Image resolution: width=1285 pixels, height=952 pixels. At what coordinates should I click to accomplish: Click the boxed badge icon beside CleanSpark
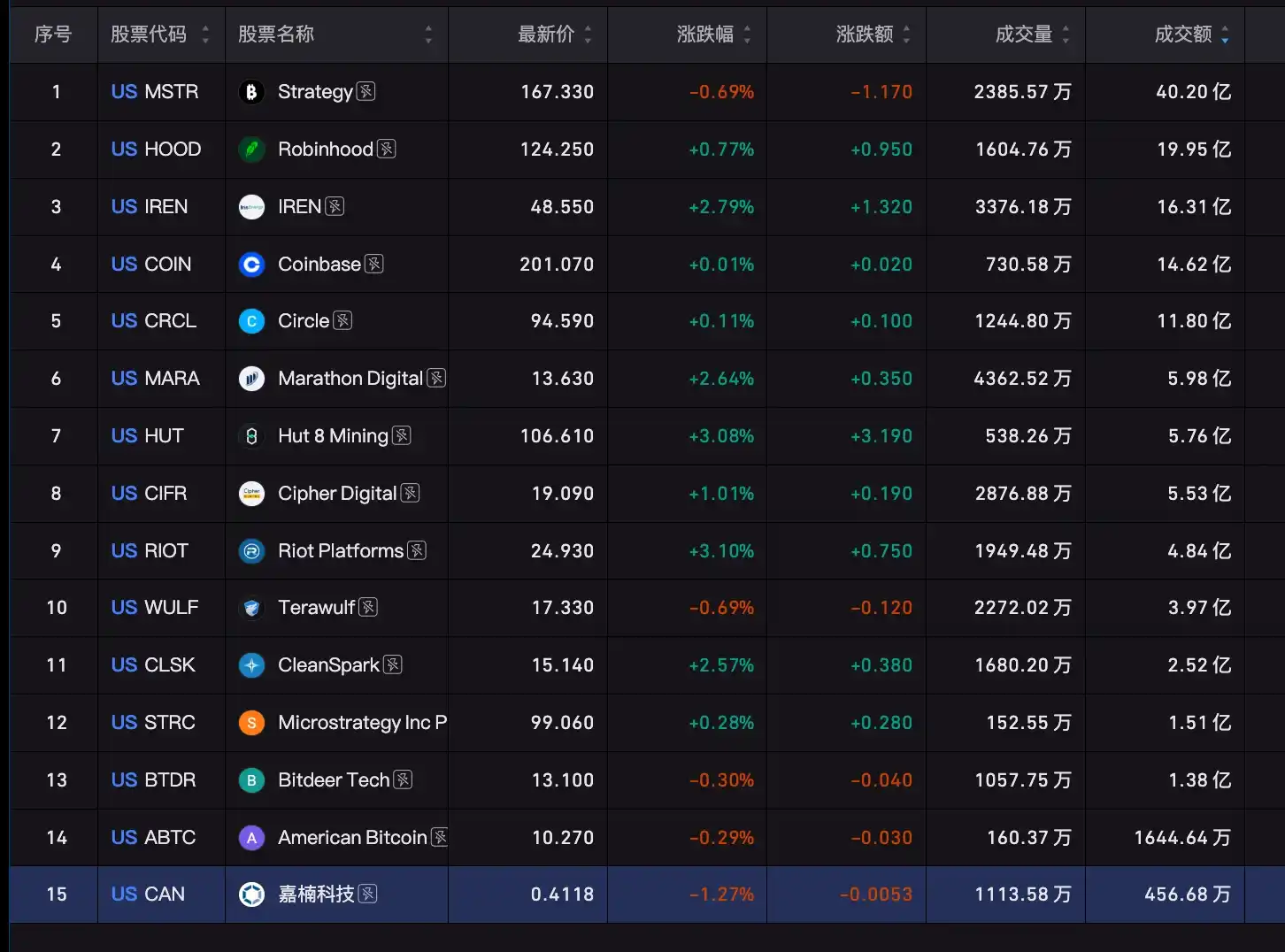(393, 664)
